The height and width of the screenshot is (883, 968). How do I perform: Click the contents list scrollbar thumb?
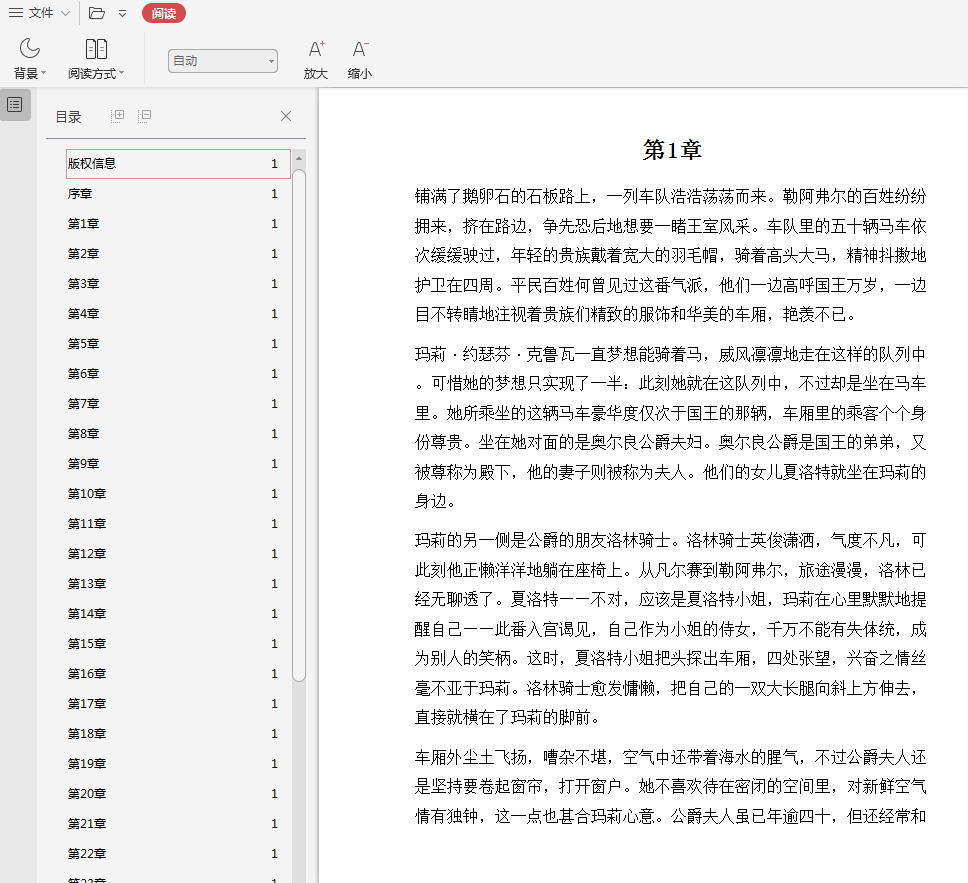pos(299,425)
